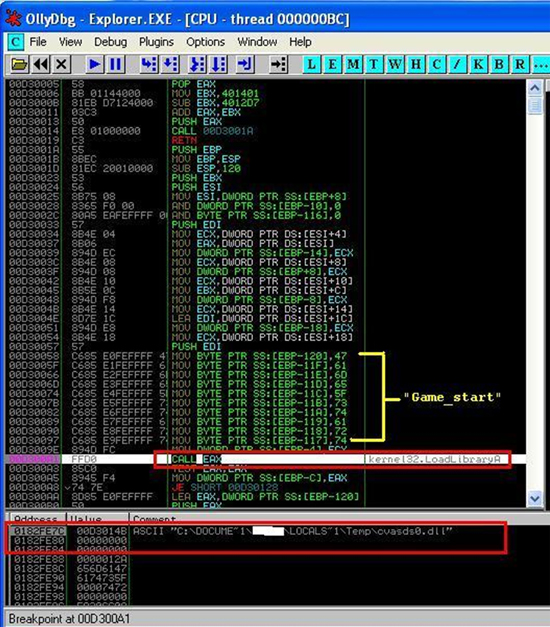
Task: Open the Window menu
Action: point(257,42)
